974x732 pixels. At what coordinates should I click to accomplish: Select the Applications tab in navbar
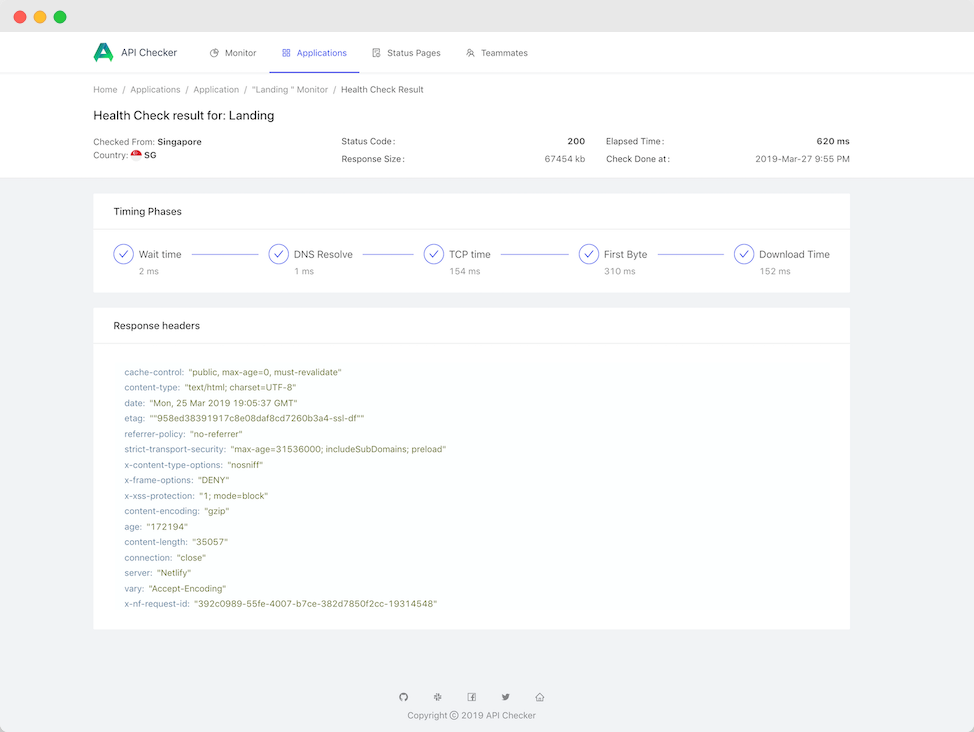coord(314,53)
